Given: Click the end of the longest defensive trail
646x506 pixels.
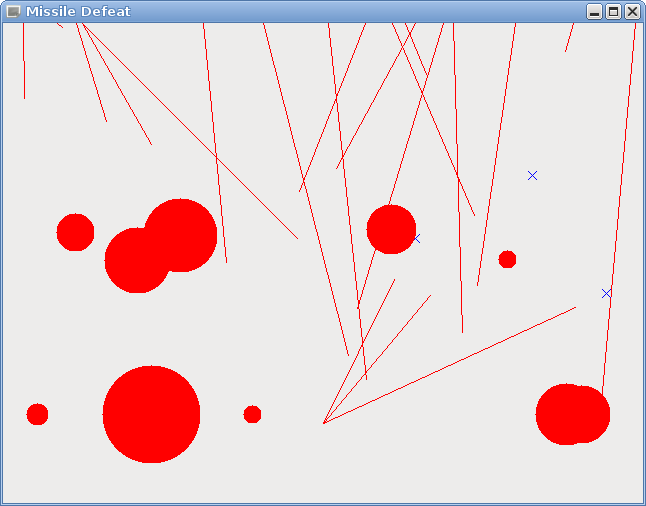Looking at the screenshot, I should click(x=576, y=307).
